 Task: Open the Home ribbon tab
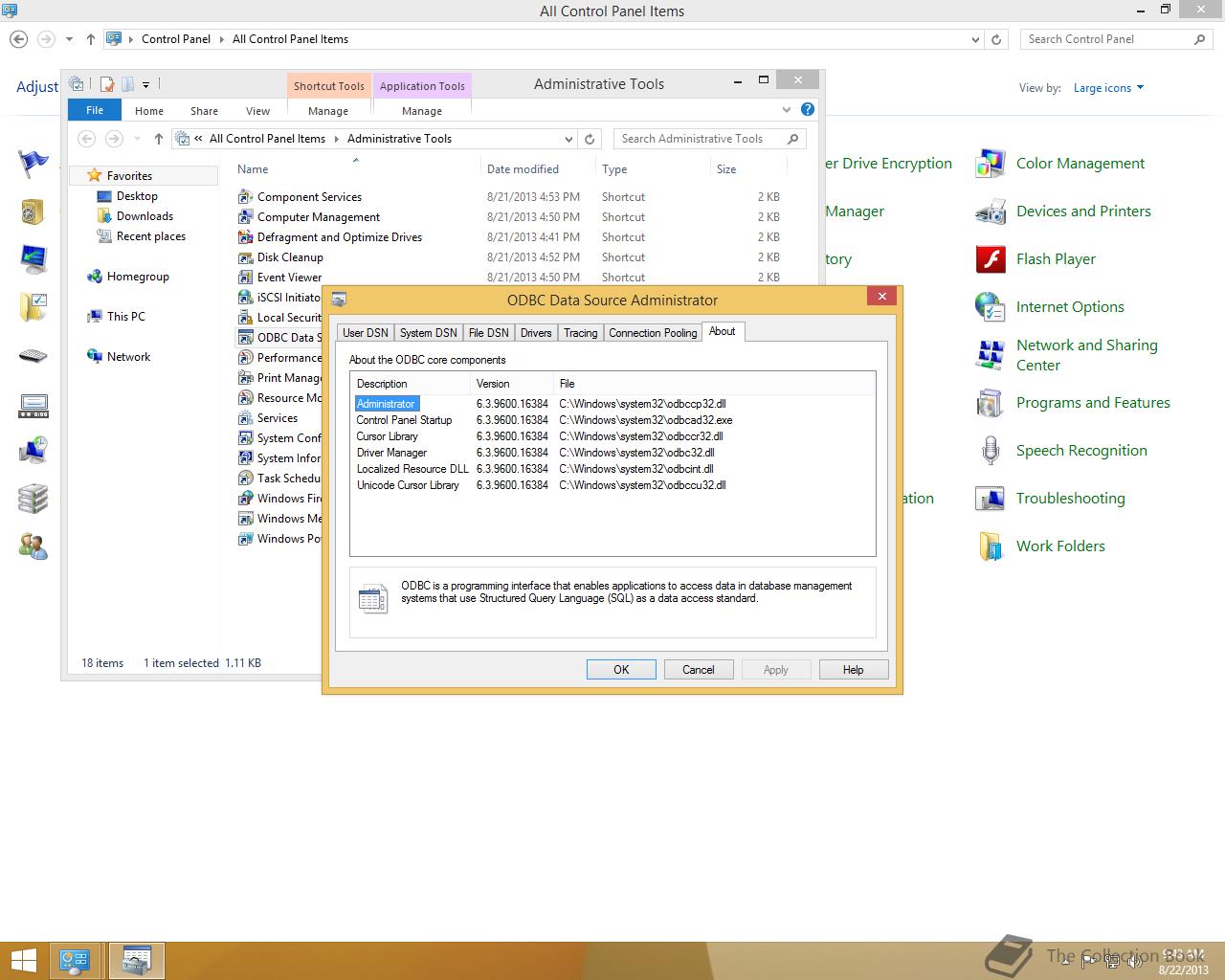coord(149,111)
